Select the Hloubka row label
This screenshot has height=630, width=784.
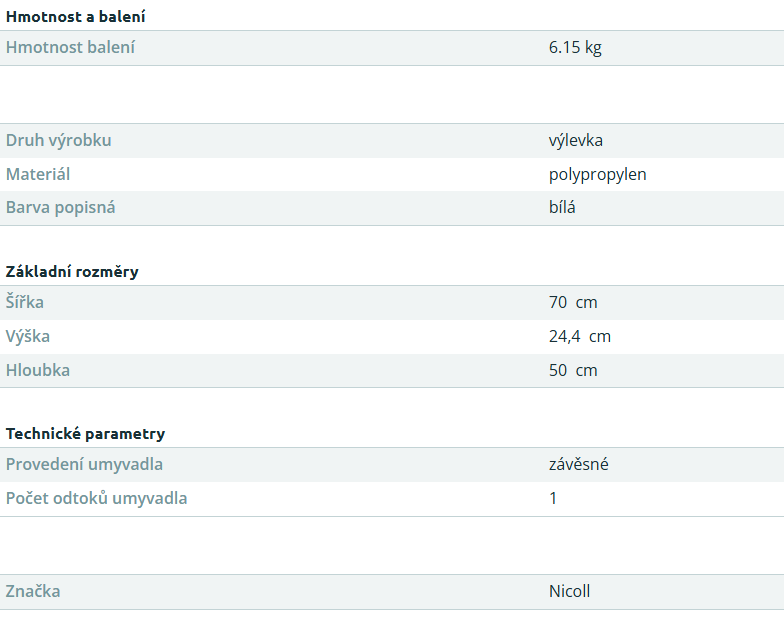click(x=38, y=370)
